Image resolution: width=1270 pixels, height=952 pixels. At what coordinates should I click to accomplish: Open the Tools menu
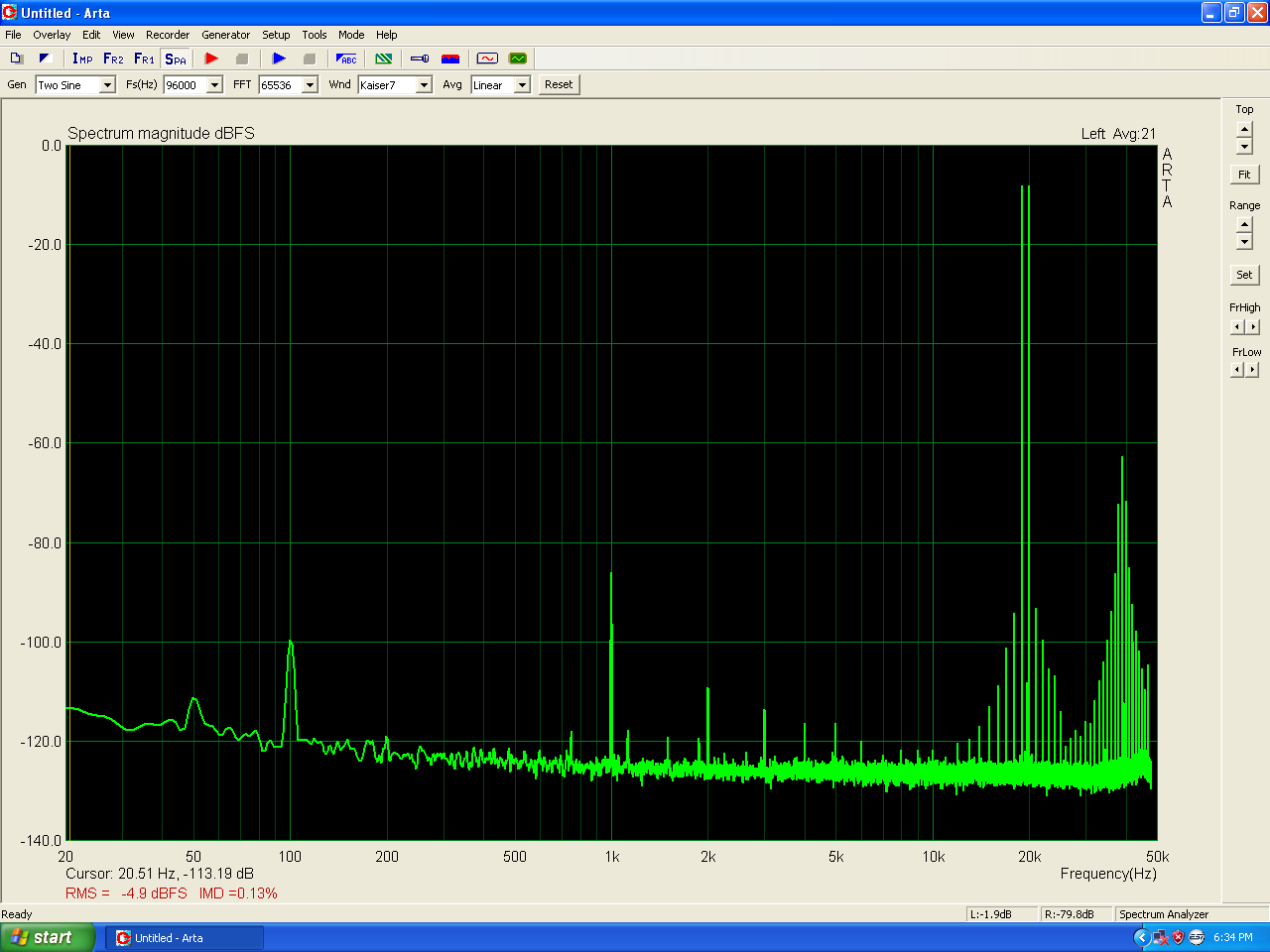315,35
